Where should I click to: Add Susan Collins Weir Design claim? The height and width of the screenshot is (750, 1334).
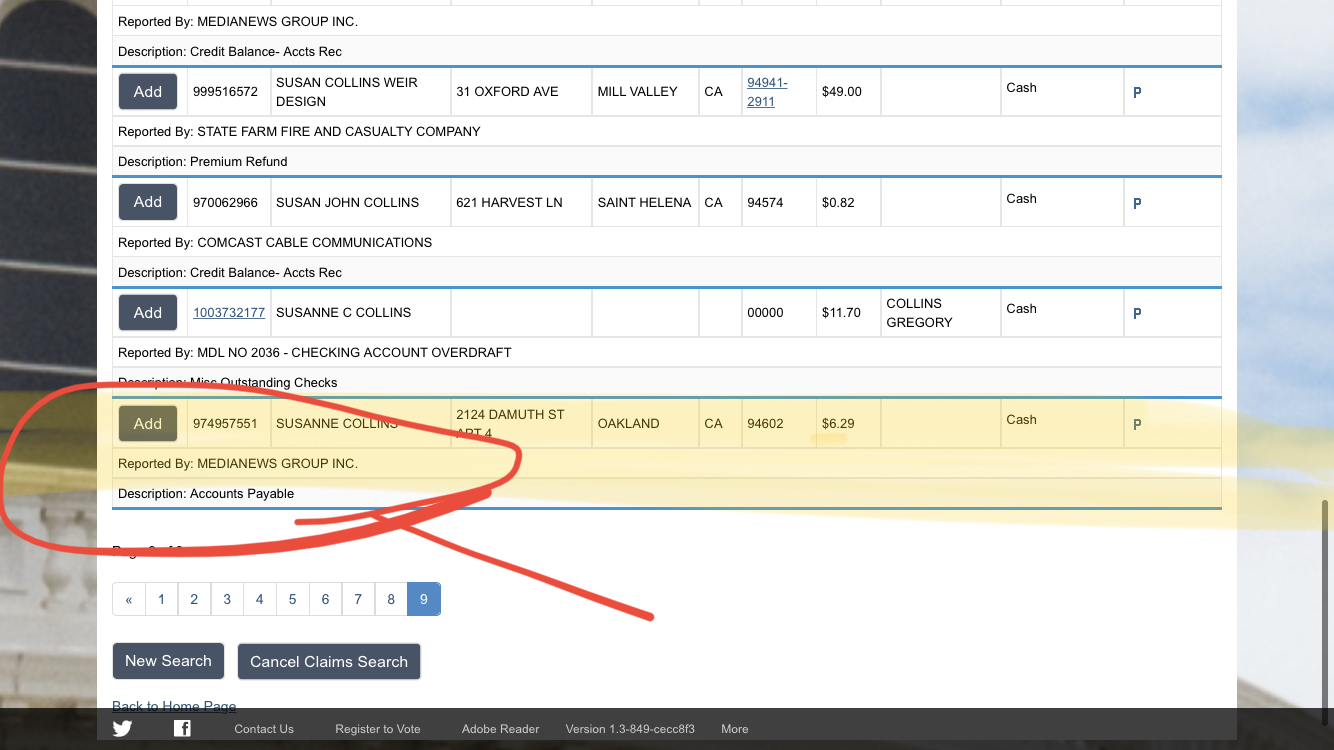tap(148, 91)
